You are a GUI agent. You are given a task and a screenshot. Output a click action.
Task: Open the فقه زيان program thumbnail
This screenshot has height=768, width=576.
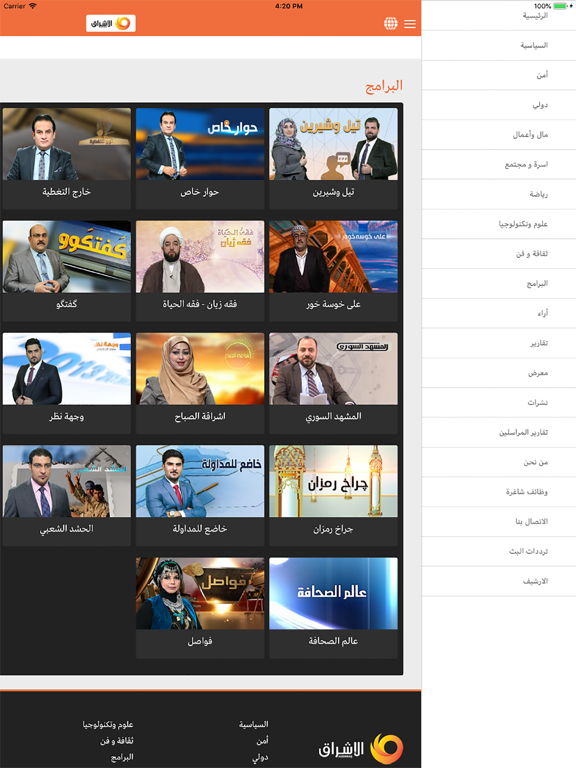200,256
